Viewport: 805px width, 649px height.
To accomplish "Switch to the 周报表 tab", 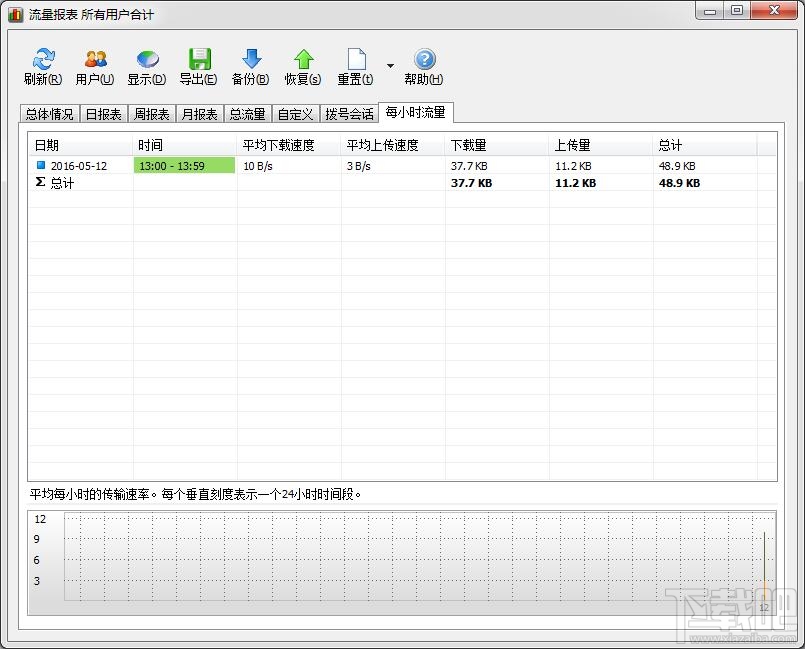I will (x=151, y=113).
